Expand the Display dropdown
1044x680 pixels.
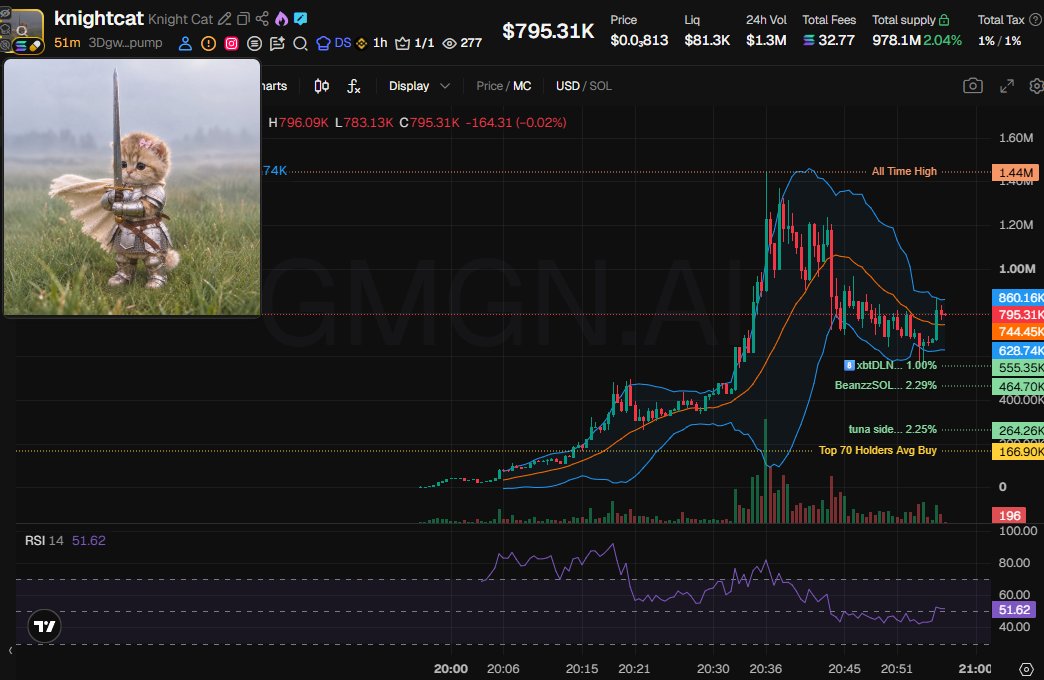click(x=419, y=86)
